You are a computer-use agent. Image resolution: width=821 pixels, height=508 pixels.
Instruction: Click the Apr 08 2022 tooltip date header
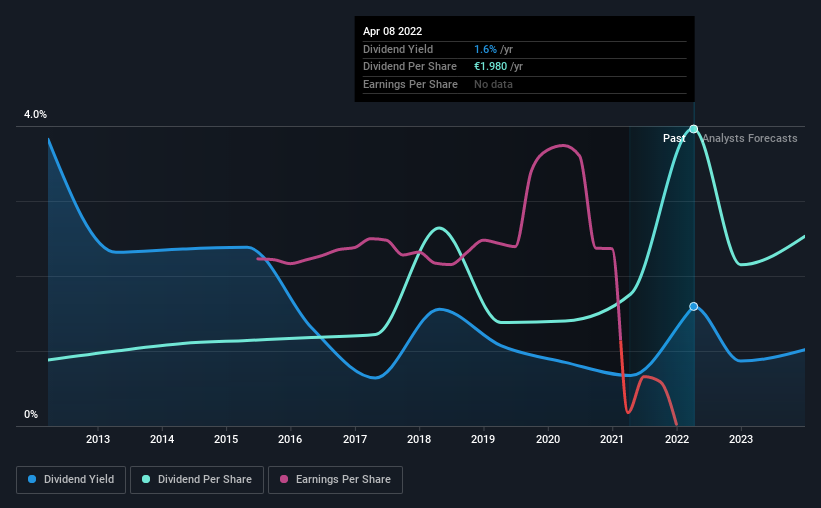click(x=392, y=31)
